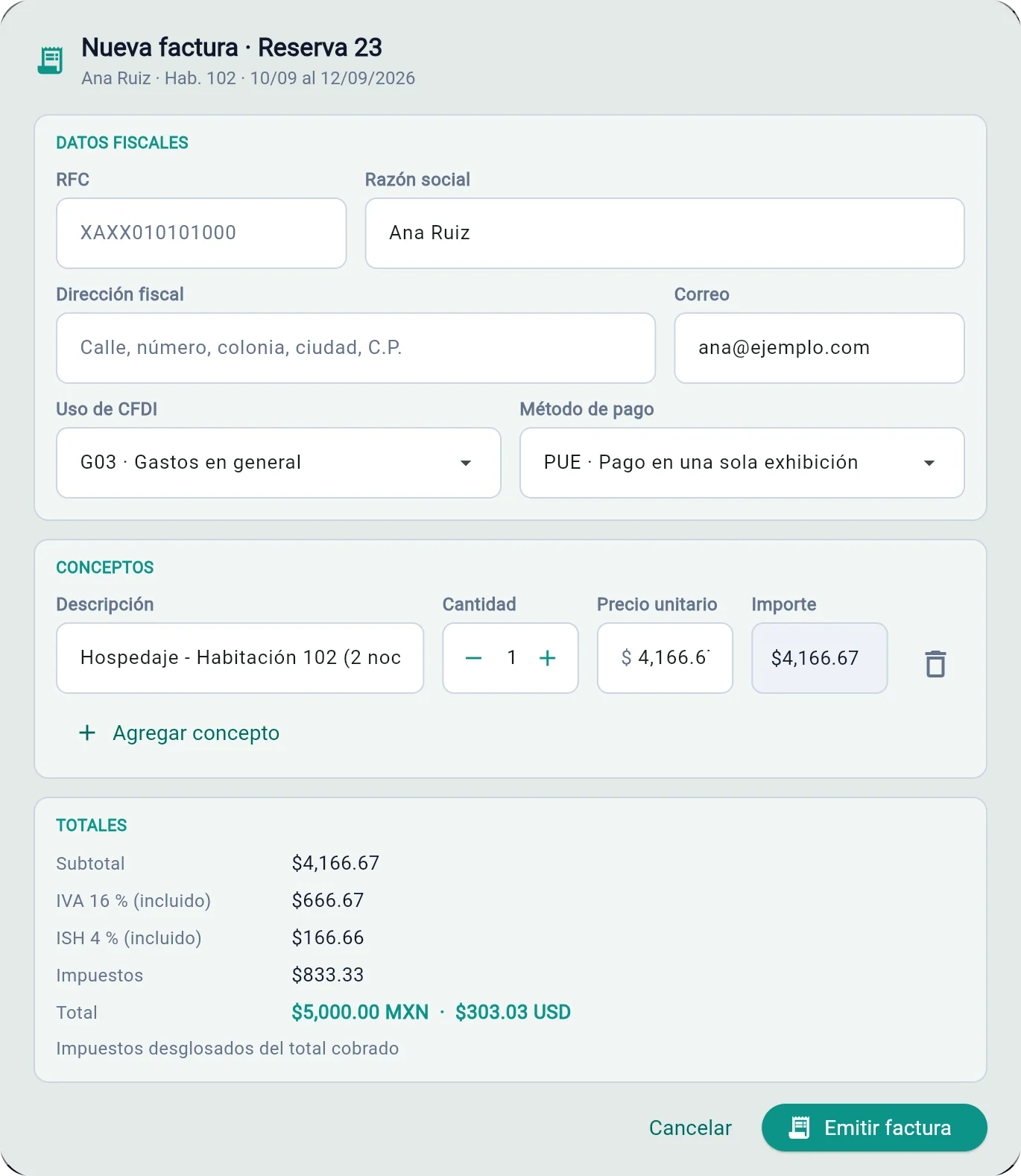Click the subtitle 'Ana Ruiz · Hab. 102'

click(159, 78)
